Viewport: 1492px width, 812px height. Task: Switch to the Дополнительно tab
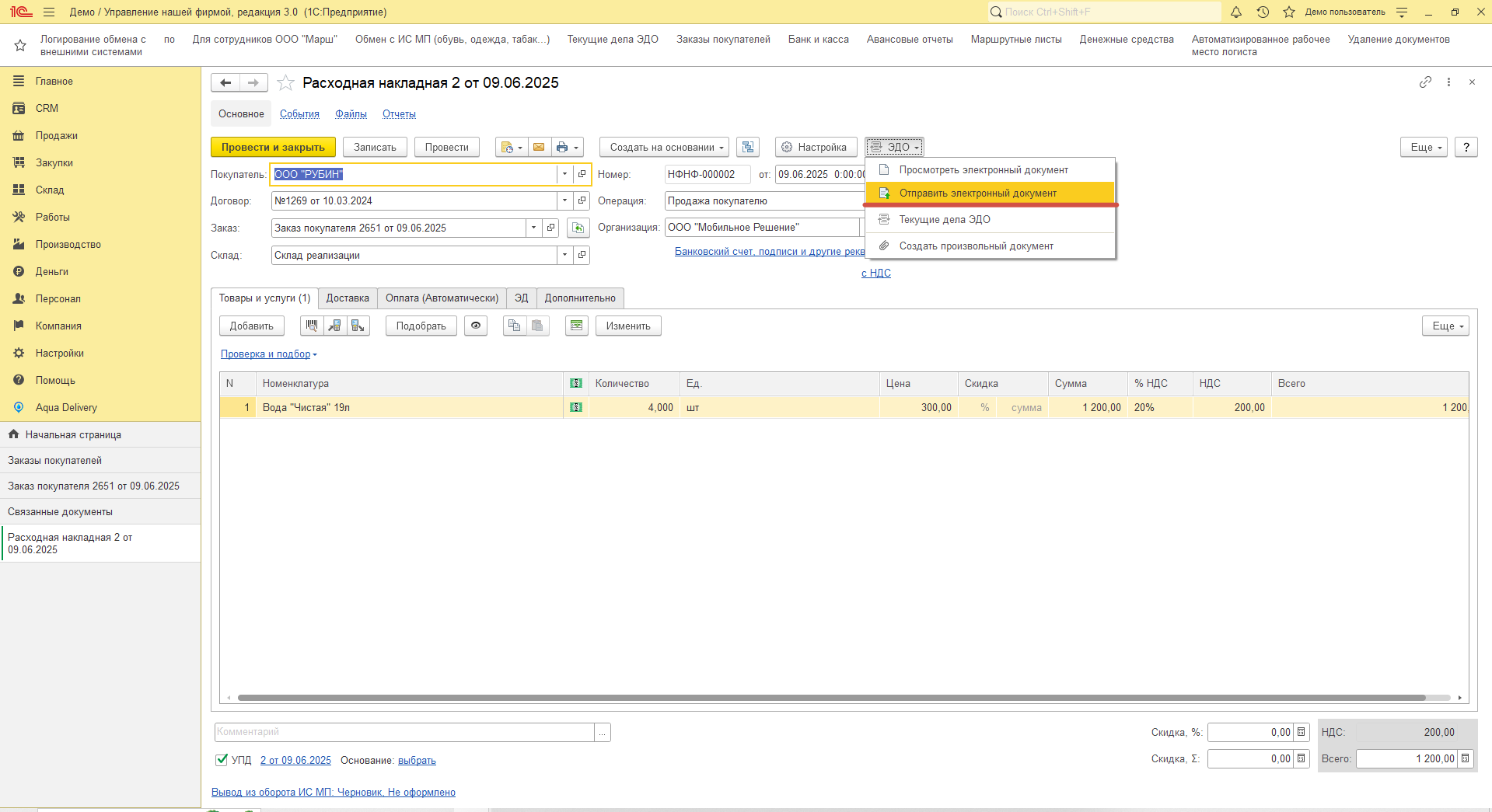point(580,298)
